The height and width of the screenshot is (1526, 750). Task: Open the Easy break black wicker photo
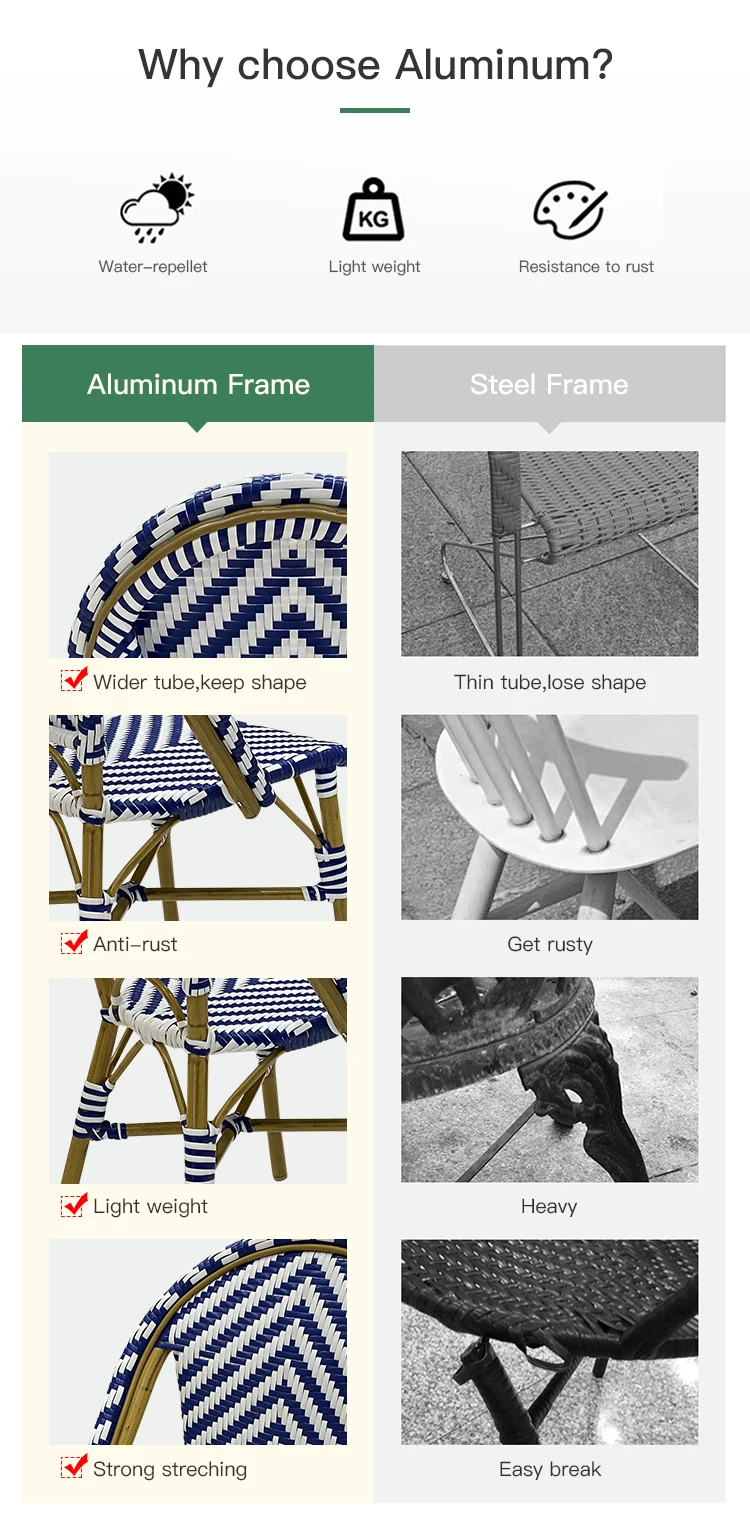tap(550, 1342)
